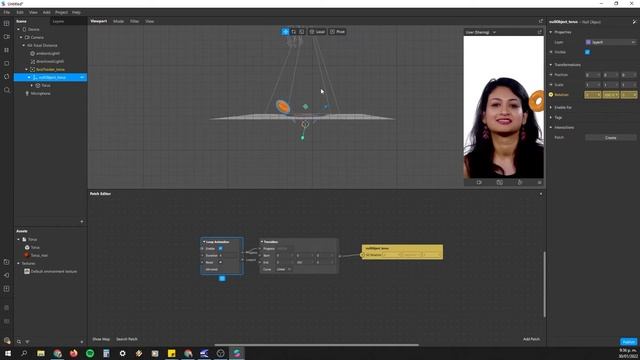Open the Edit menu

[20, 12]
